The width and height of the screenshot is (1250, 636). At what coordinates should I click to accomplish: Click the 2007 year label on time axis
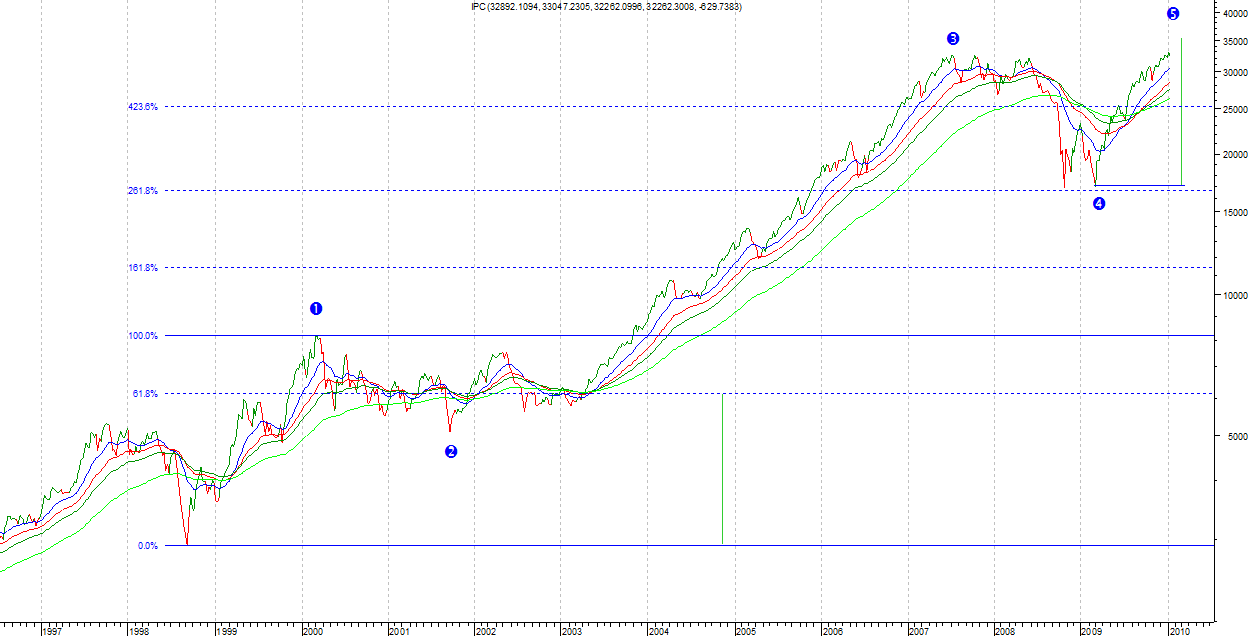click(x=919, y=631)
